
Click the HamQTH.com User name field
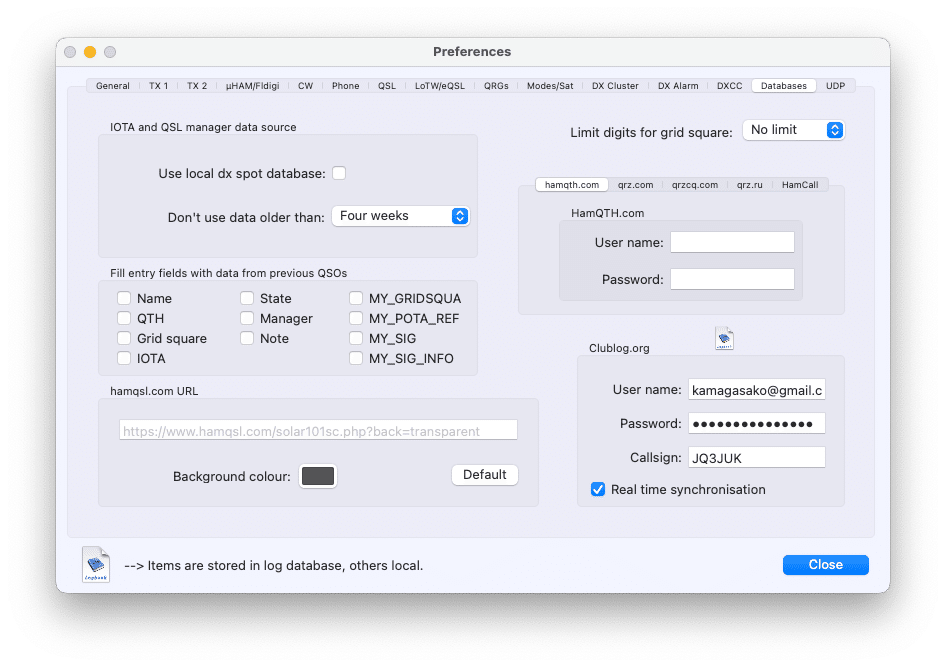[732, 241]
